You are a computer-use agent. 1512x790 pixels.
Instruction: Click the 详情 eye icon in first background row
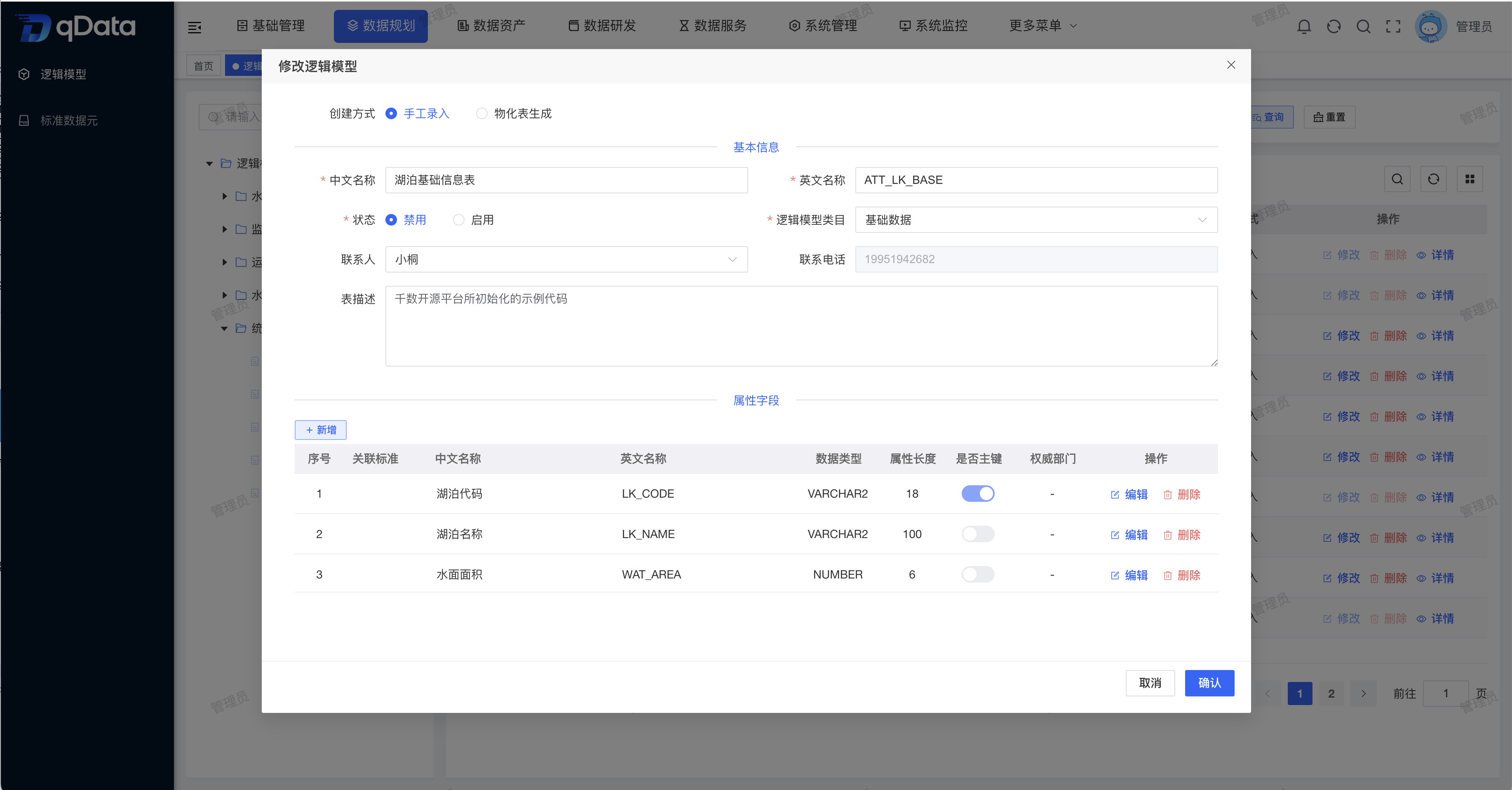click(x=1421, y=255)
